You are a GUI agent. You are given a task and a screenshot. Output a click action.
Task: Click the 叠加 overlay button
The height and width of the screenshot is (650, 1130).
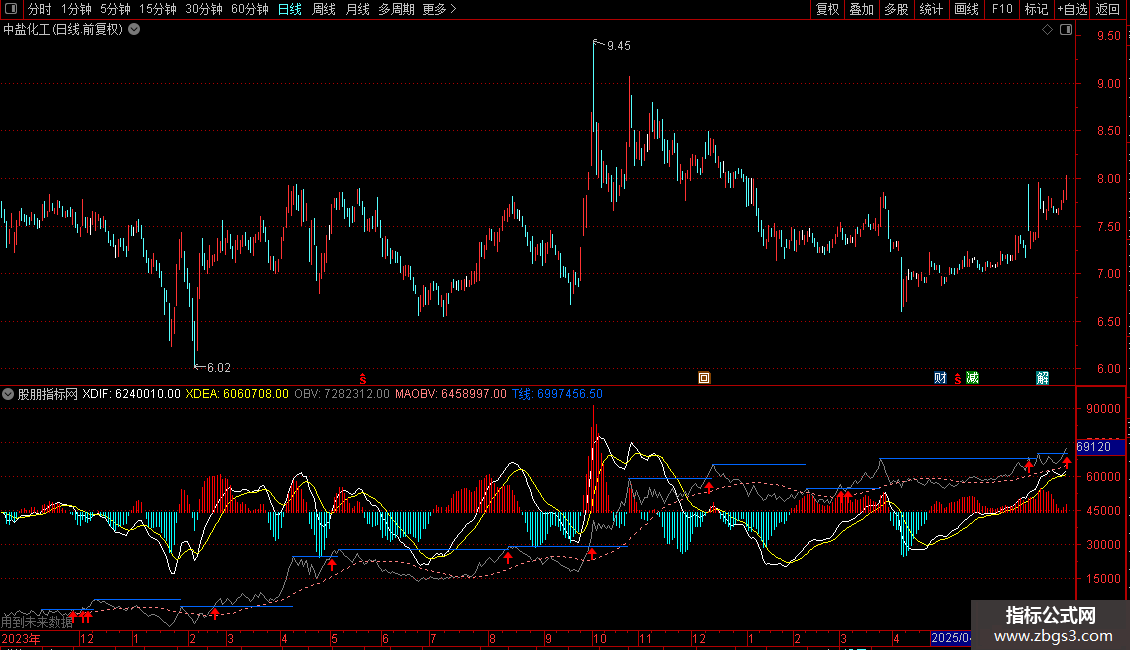[x=861, y=9]
